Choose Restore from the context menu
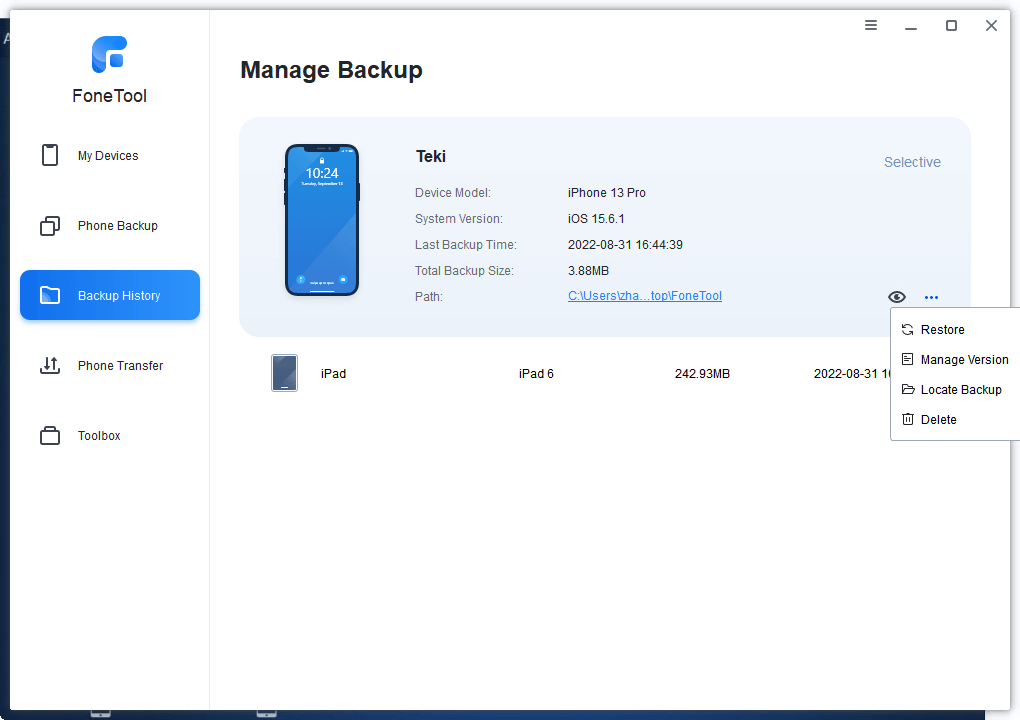 [942, 330]
